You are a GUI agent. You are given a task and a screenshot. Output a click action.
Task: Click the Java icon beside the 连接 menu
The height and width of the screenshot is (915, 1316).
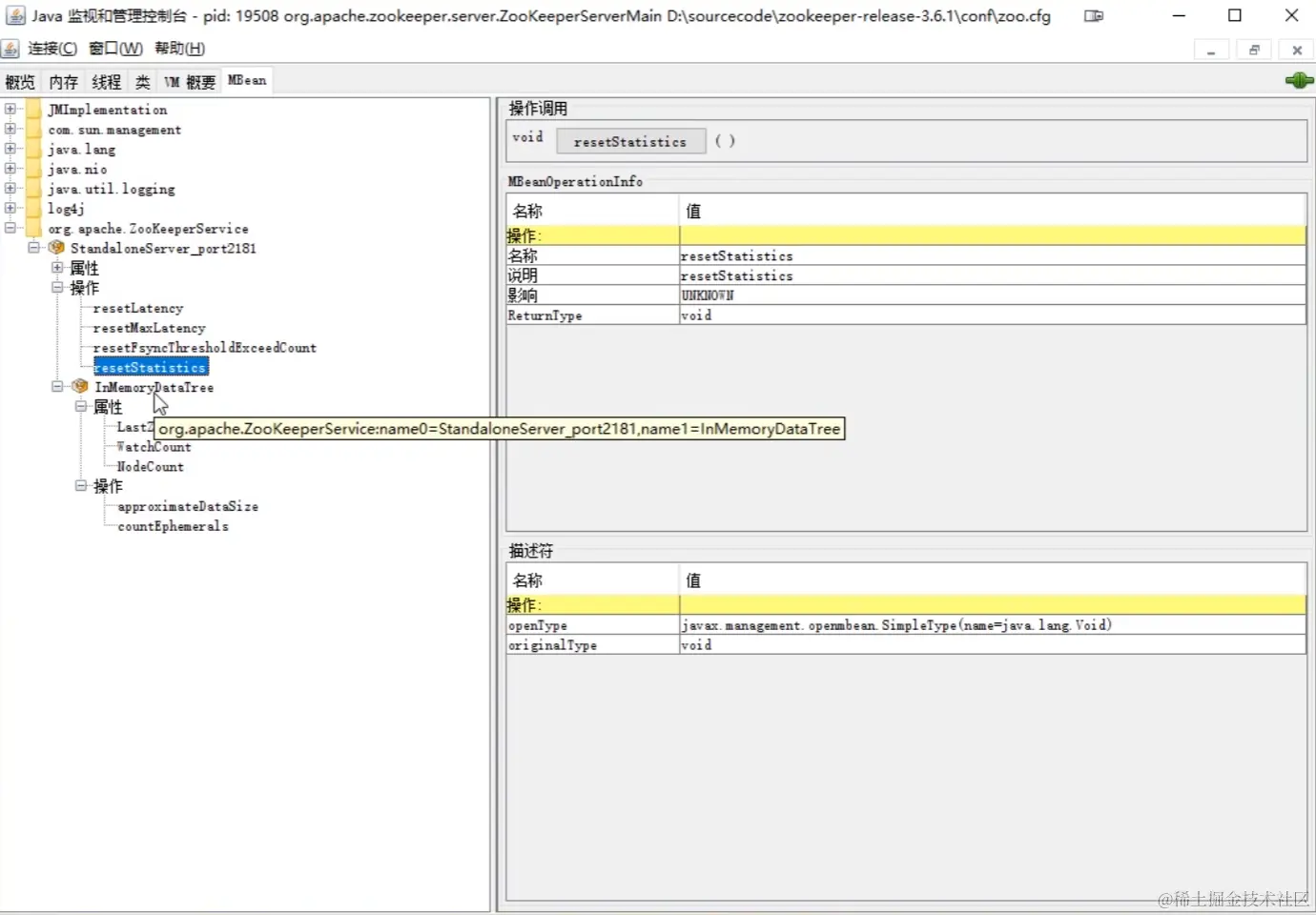tap(10, 49)
